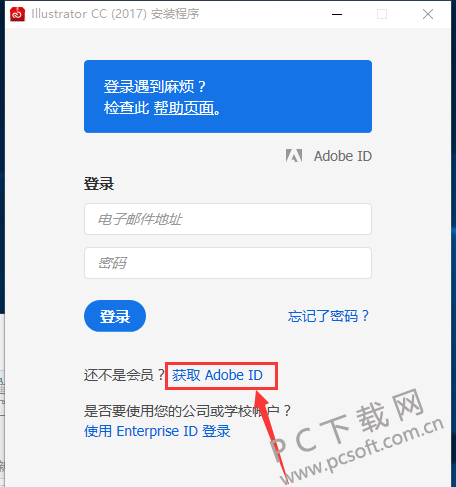Viewport: 456px width, 487px height.
Task: Select 使用 Enterprise ID 登录 link
Action: pyautogui.click(x=157, y=431)
